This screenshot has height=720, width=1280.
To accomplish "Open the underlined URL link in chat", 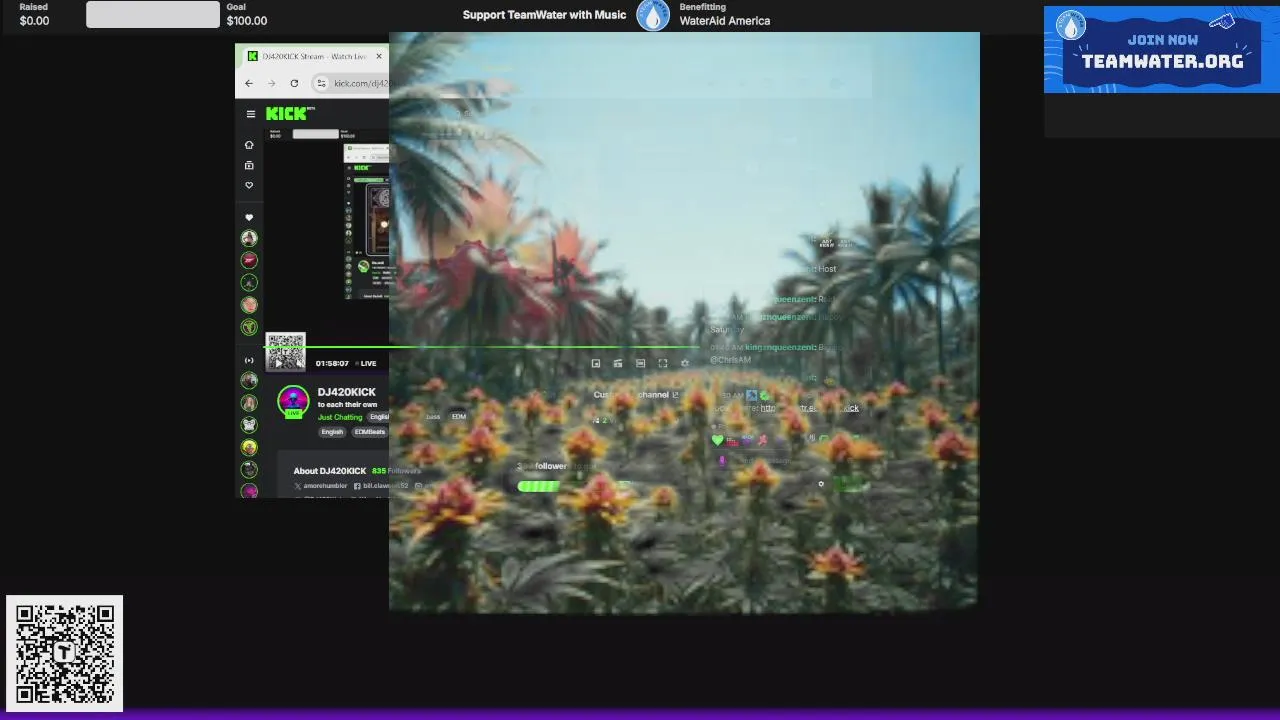I will click(x=809, y=408).
